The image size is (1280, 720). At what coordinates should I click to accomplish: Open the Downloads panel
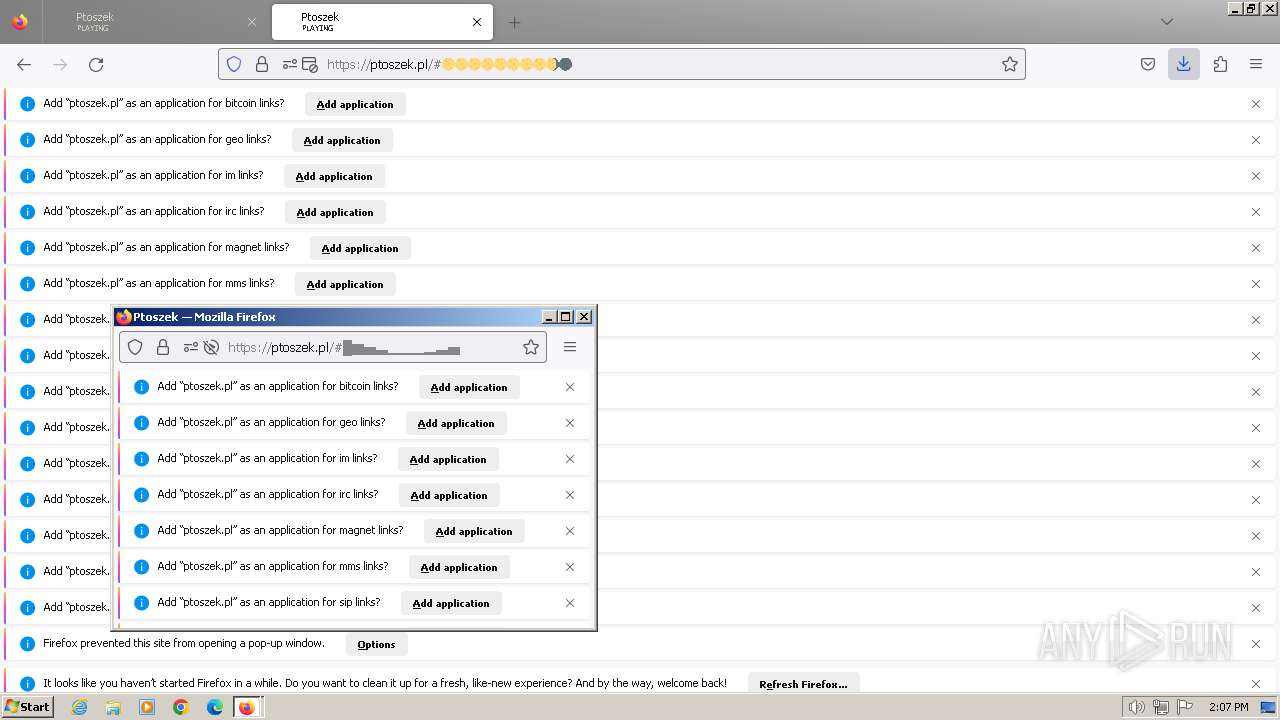pos(1184,64)
